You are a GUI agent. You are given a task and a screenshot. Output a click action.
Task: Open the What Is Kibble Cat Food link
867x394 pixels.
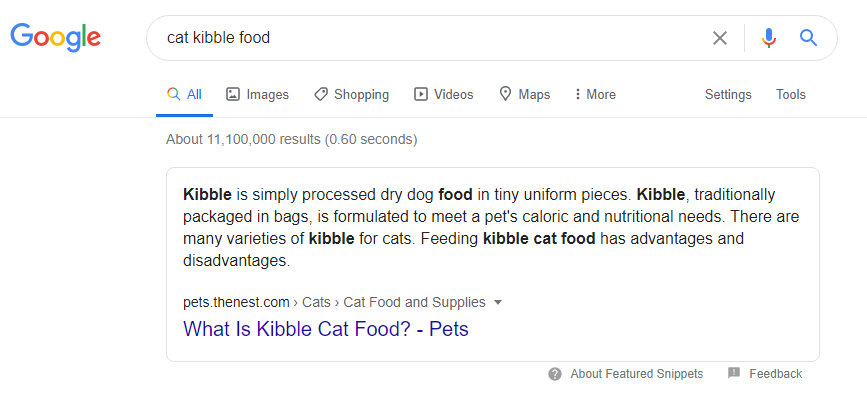pyautogui.click(x=326, y=329)
